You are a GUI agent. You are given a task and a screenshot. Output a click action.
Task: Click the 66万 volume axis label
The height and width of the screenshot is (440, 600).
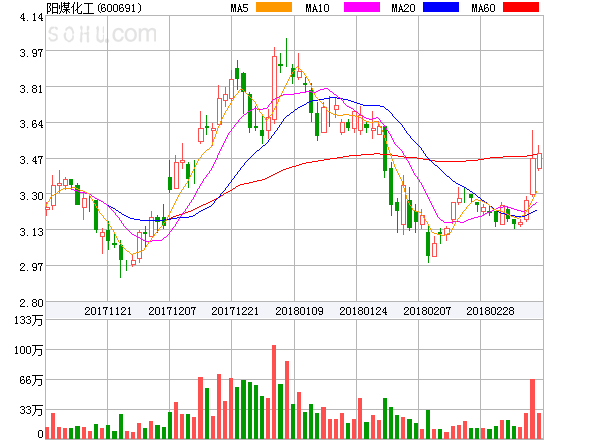pyautogui.click(x=31, y=380)
